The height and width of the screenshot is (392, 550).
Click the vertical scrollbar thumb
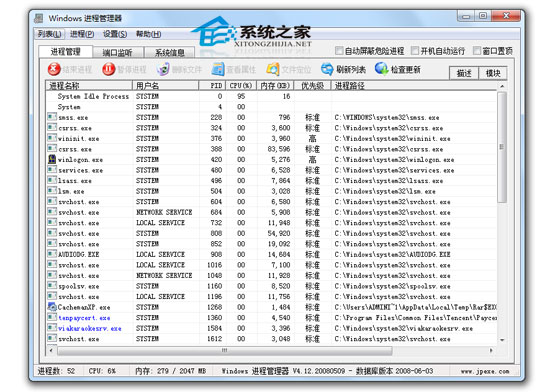[502, 147]
